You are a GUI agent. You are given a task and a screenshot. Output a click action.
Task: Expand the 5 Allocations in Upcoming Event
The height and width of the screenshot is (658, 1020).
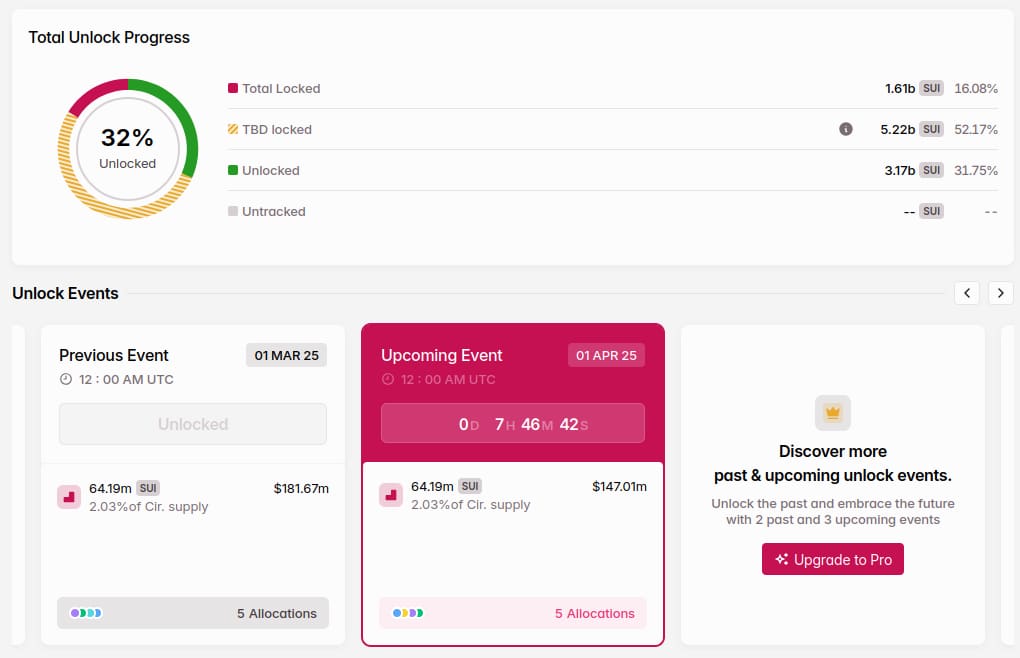click(594, 613)
